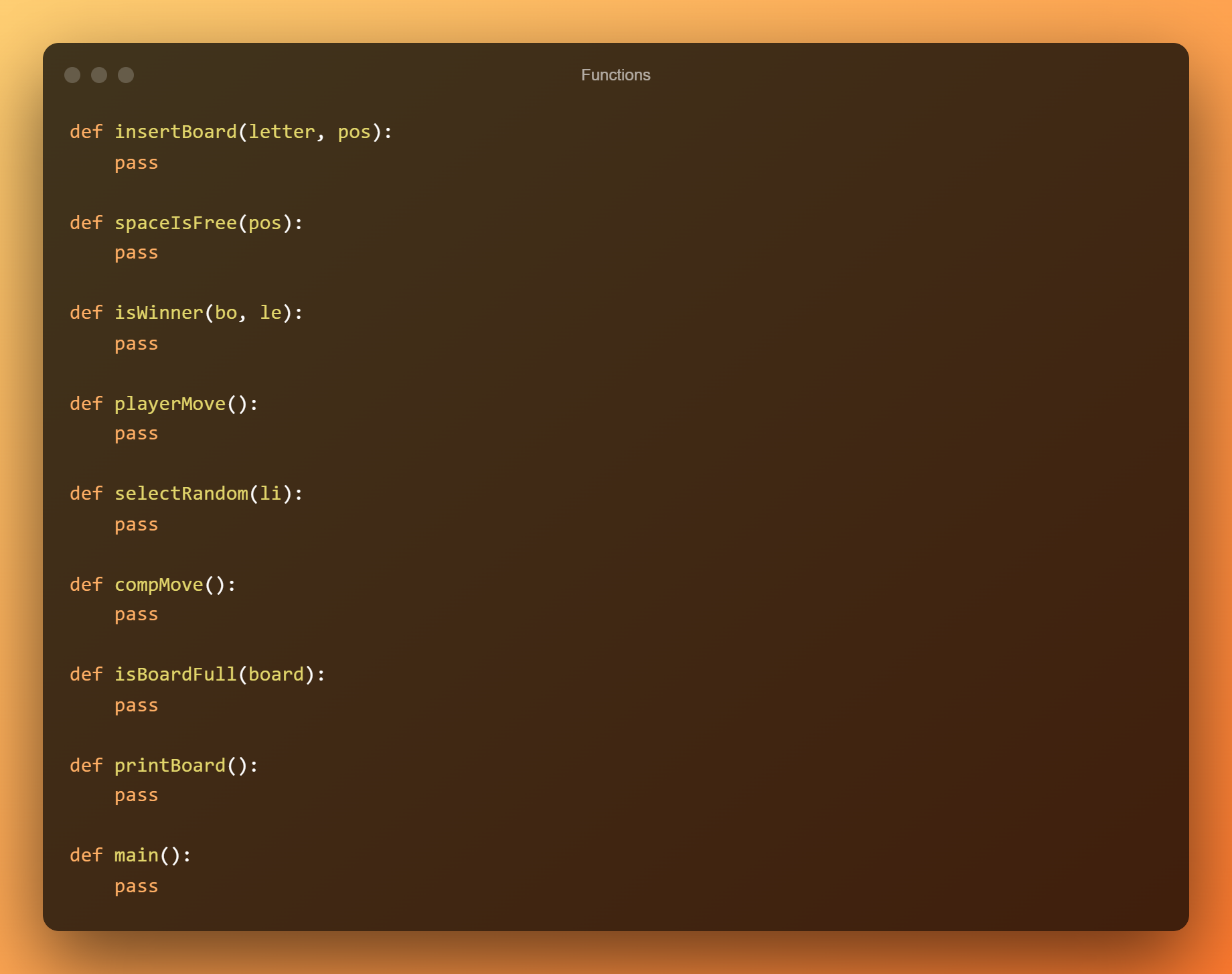Click the spaceIsFree function name
Viewport: 1232px width, 974px height.
tap(175, 222)
